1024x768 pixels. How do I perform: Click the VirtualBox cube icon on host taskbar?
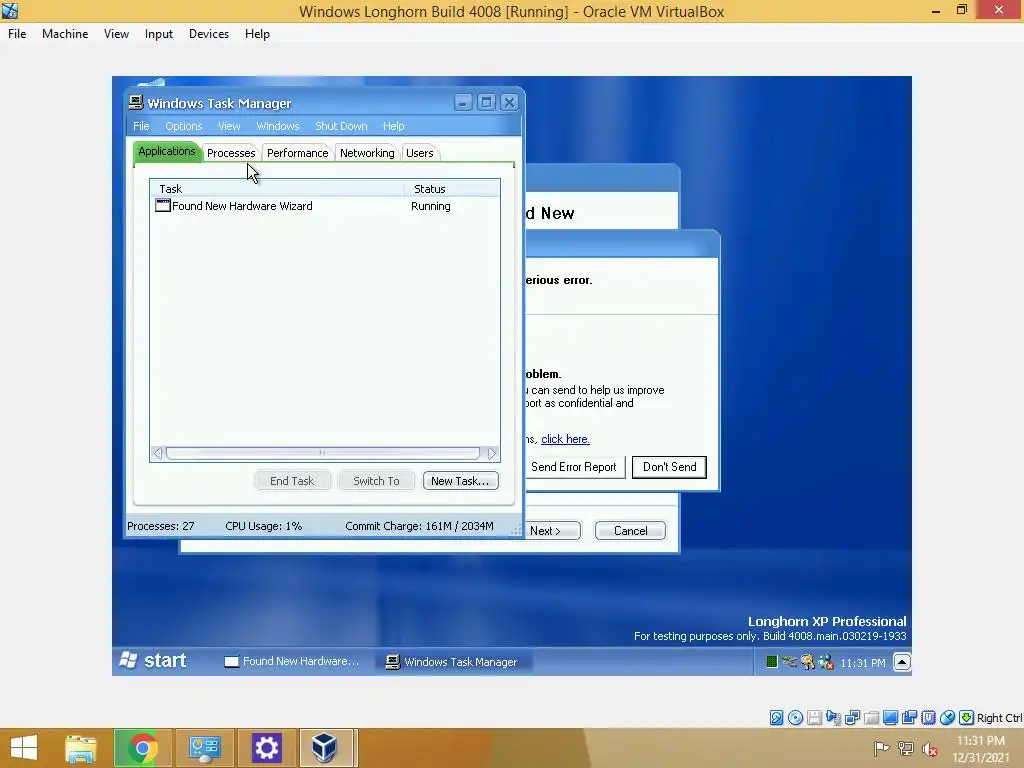(x=325, y=748)
